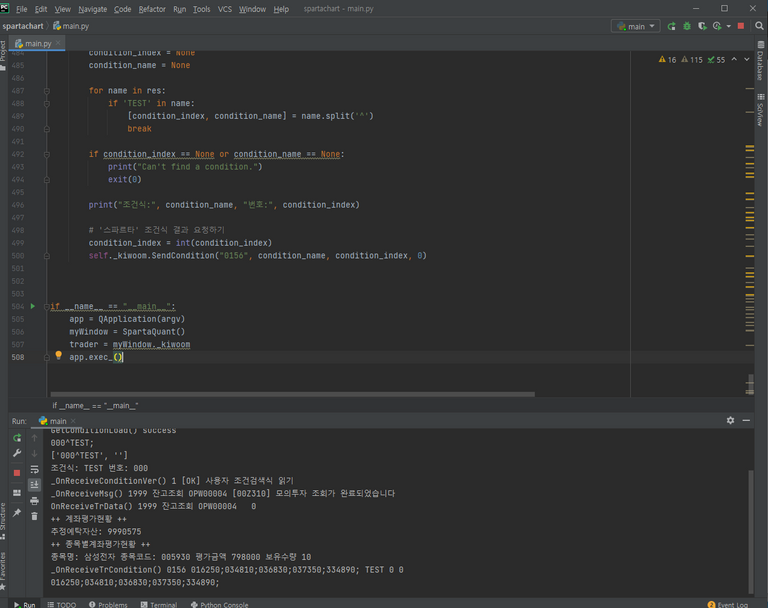768x608 pixels.
Task: Start debugging with the bug icon
Action: coord(687,26)
